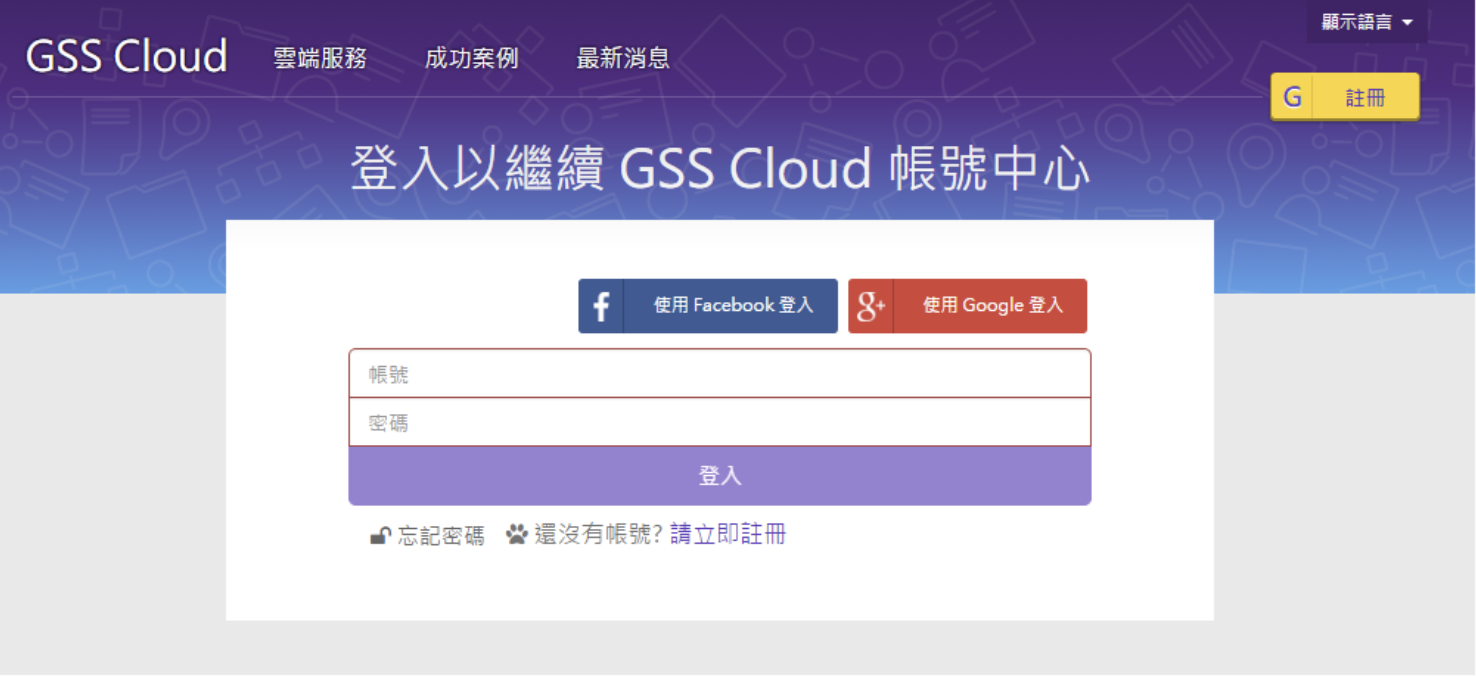Image resolution: width=1476 pixels, height=676 pixels.
Task: Open the 雲端服務 menu item
Action: coord(320,58)
